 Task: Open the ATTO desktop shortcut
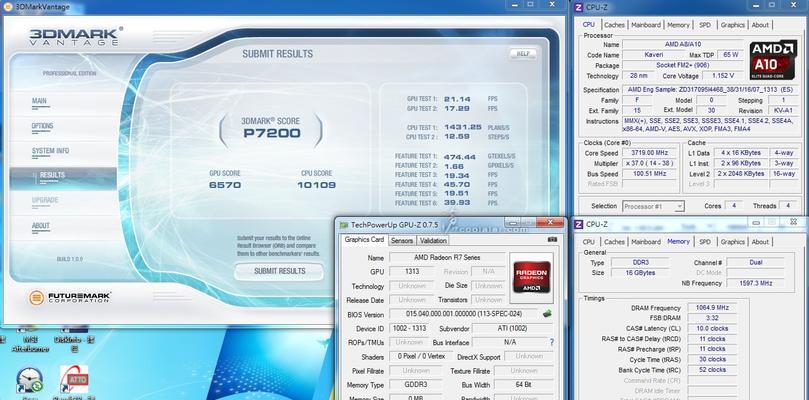click(x=74, y=379)
